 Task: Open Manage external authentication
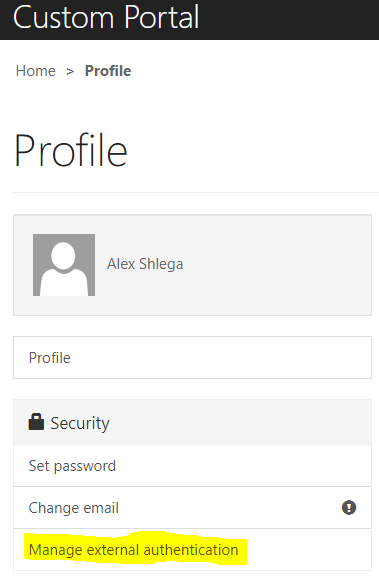click(133, 550)
